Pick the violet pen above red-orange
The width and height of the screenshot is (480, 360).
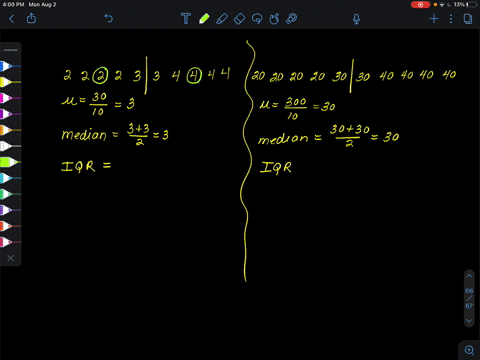(10, 210)
